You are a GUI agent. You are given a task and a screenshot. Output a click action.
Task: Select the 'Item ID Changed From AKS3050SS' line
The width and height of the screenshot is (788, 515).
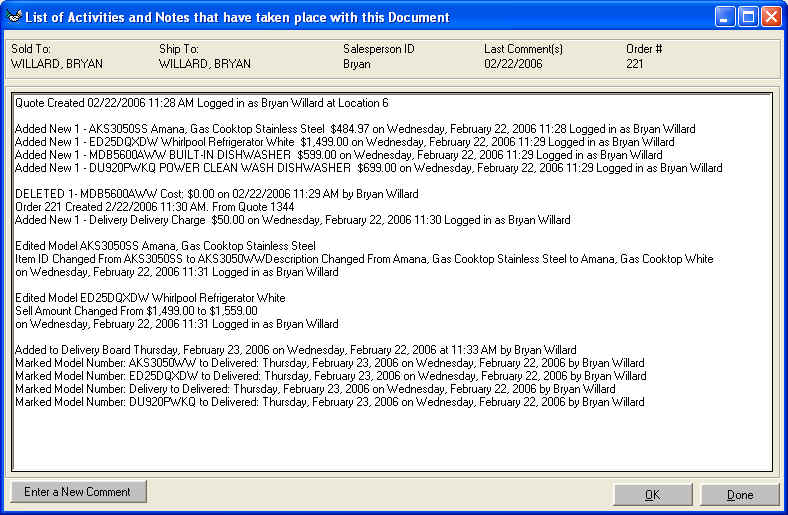coord(364,259)
